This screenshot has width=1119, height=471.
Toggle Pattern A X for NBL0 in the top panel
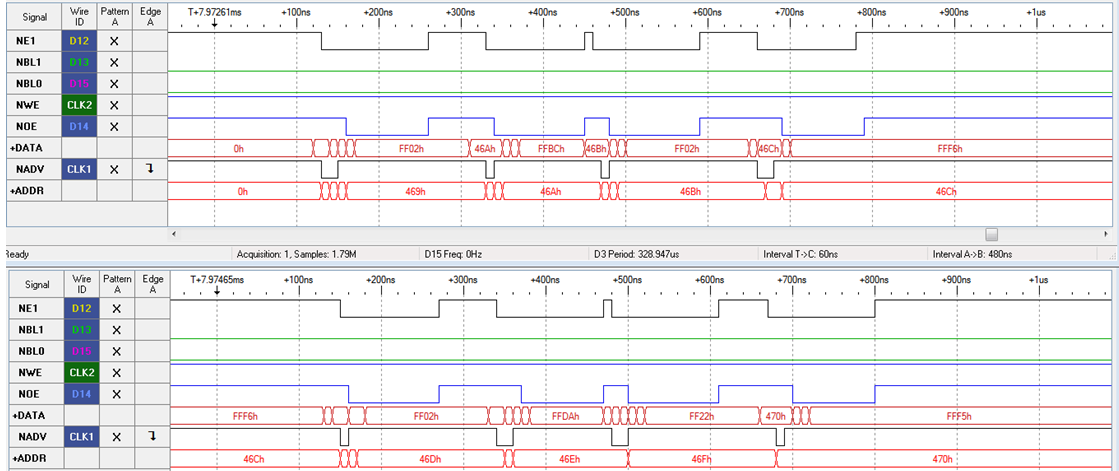pyautogui.click(x=113, y=84)
